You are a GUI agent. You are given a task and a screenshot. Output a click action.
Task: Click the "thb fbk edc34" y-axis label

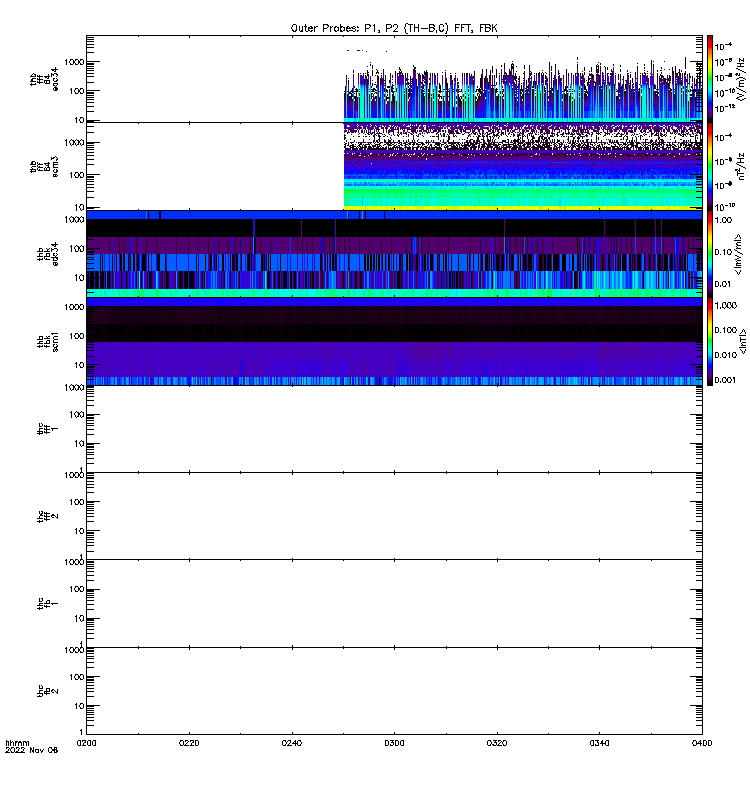coord(48,254)
